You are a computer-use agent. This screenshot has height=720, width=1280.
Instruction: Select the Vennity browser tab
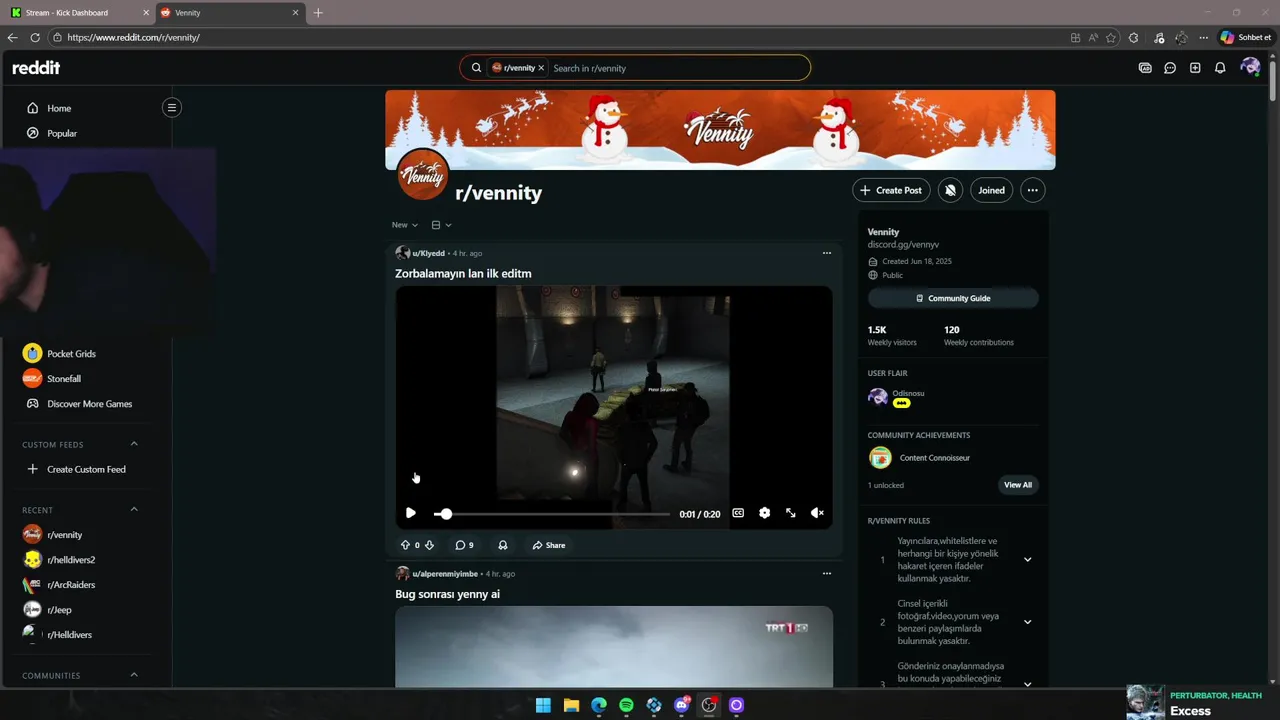point(230,13)
